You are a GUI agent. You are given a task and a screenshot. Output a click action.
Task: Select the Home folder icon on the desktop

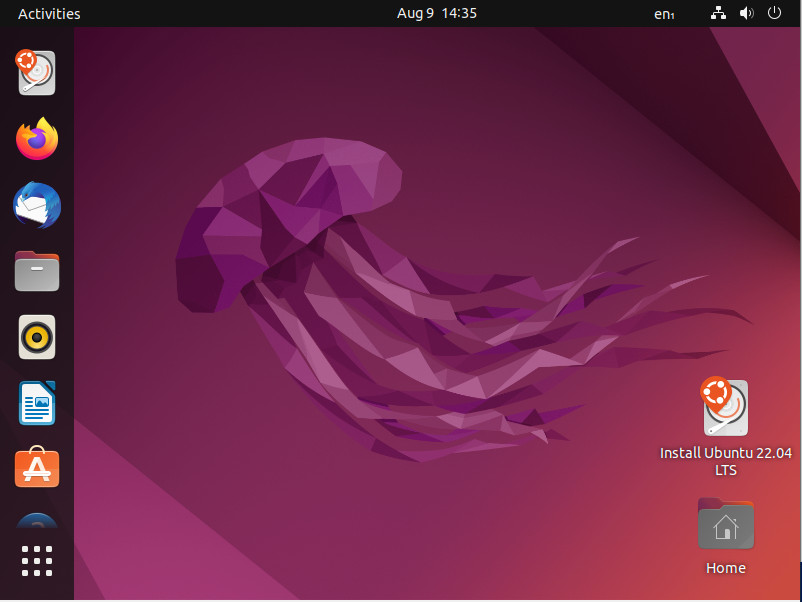725,523
